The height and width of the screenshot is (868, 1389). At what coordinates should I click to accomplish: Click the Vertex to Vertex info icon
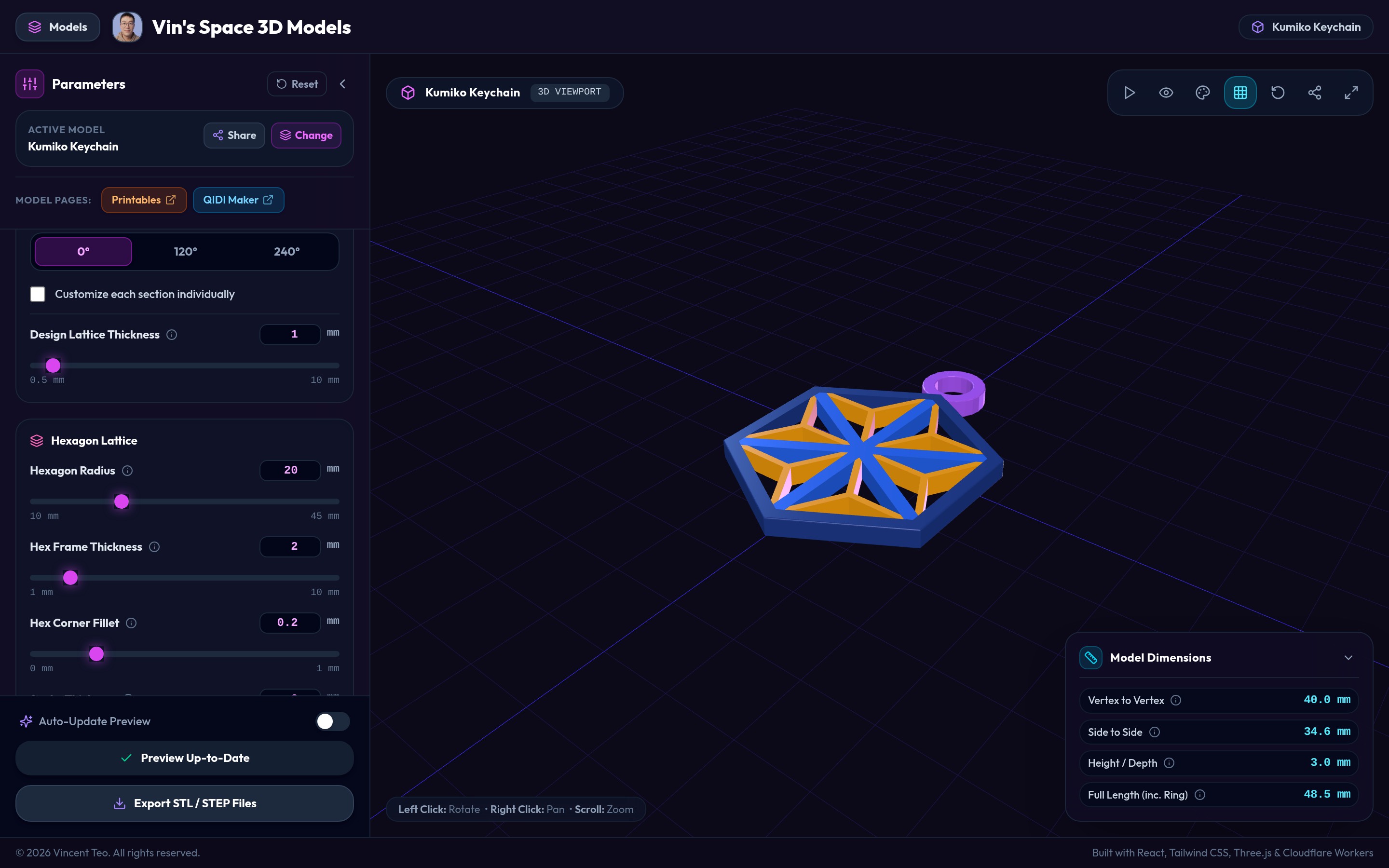click(x=1176, y=700)
